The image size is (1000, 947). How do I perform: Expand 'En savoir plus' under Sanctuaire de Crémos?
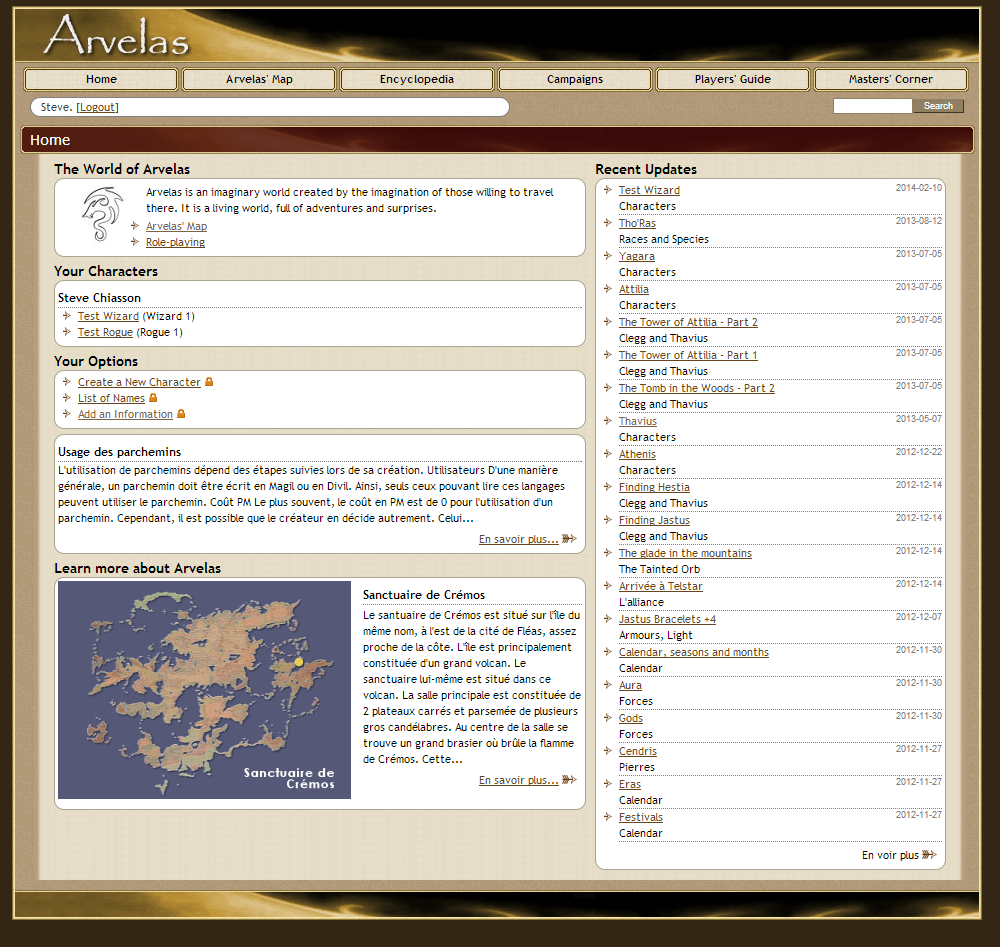point(518,780)
